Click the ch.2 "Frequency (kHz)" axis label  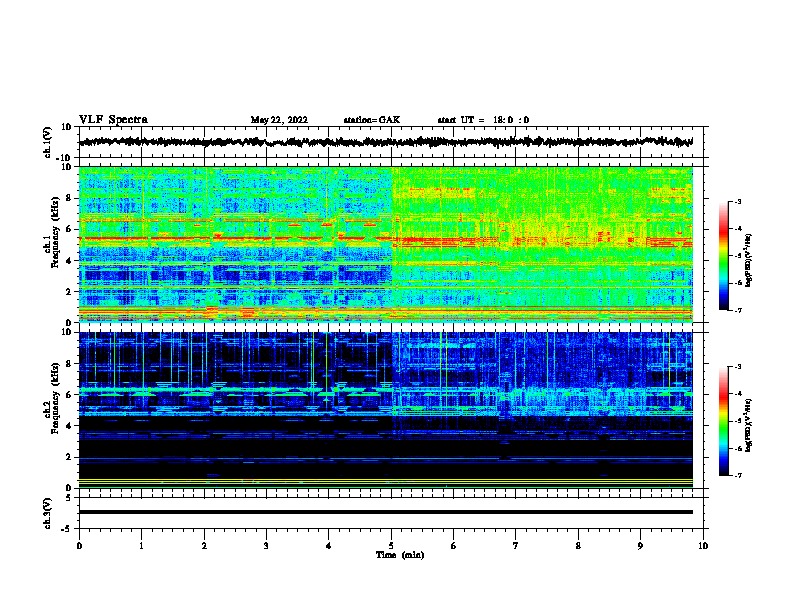[55, 398]
